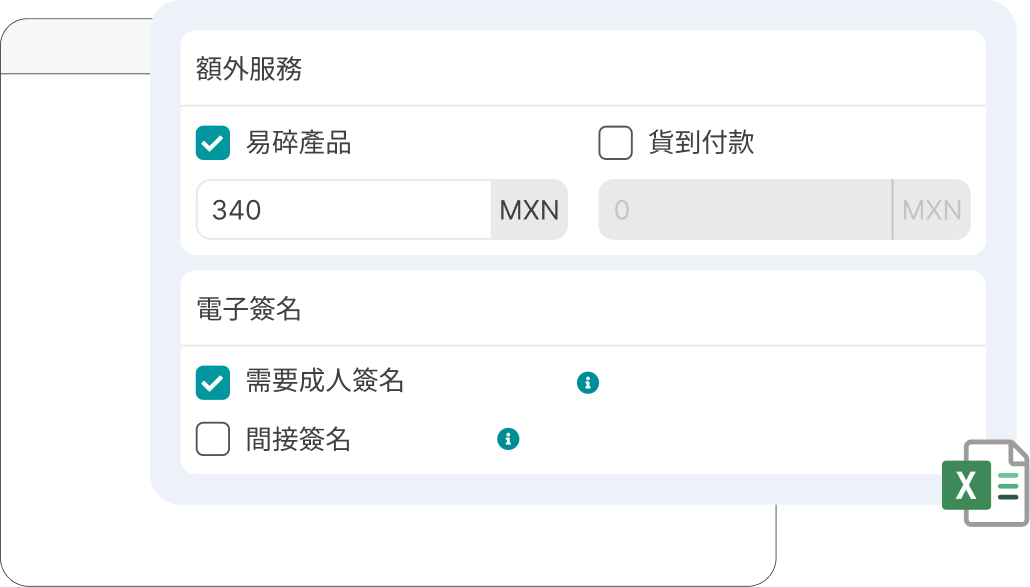Viewport: 1030px width, 587px height.
Task: Click the 額外服務 section heading
Action: coord(249,69)
